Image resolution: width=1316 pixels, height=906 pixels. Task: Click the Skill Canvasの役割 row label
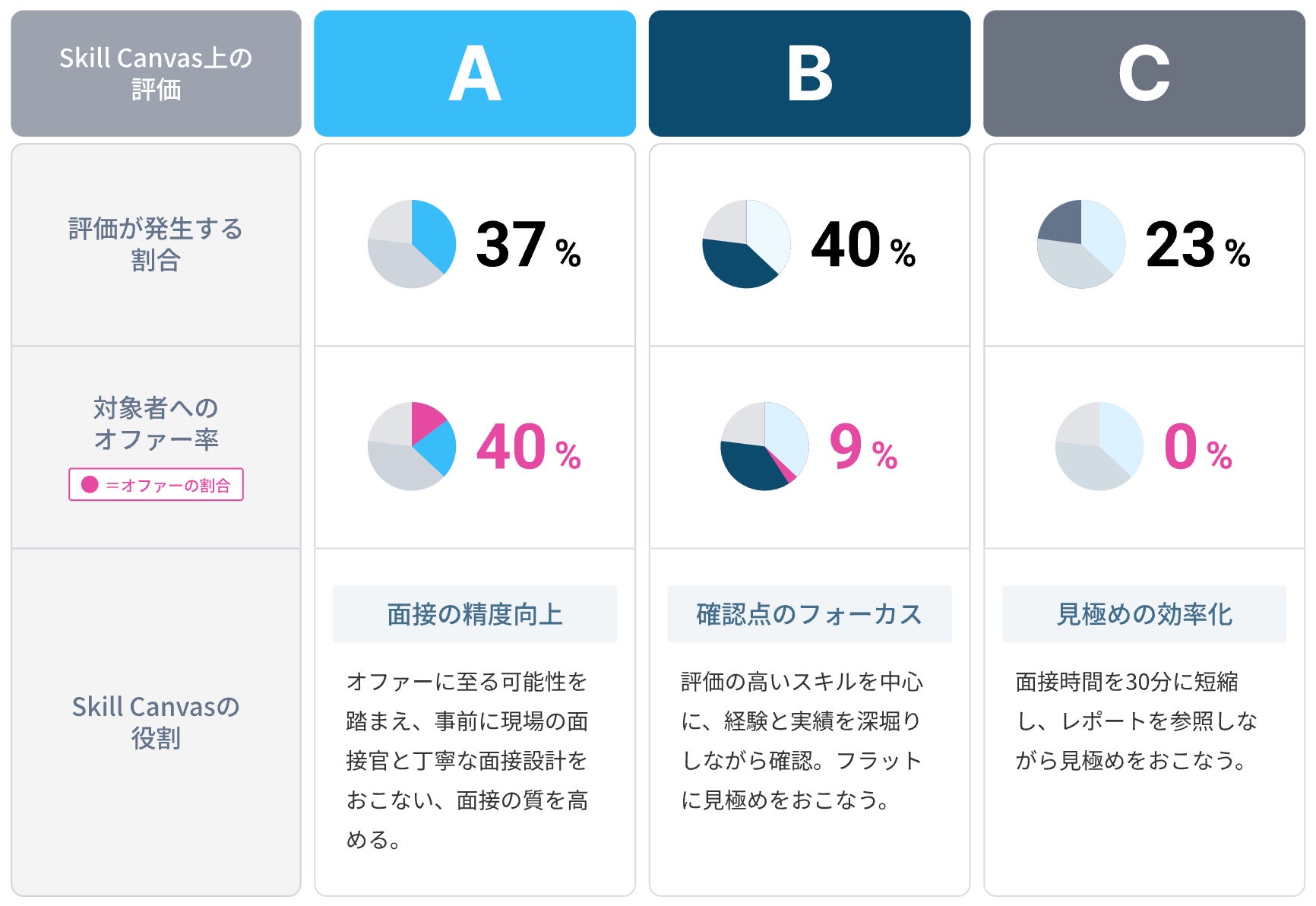click(x=156, y=722)
